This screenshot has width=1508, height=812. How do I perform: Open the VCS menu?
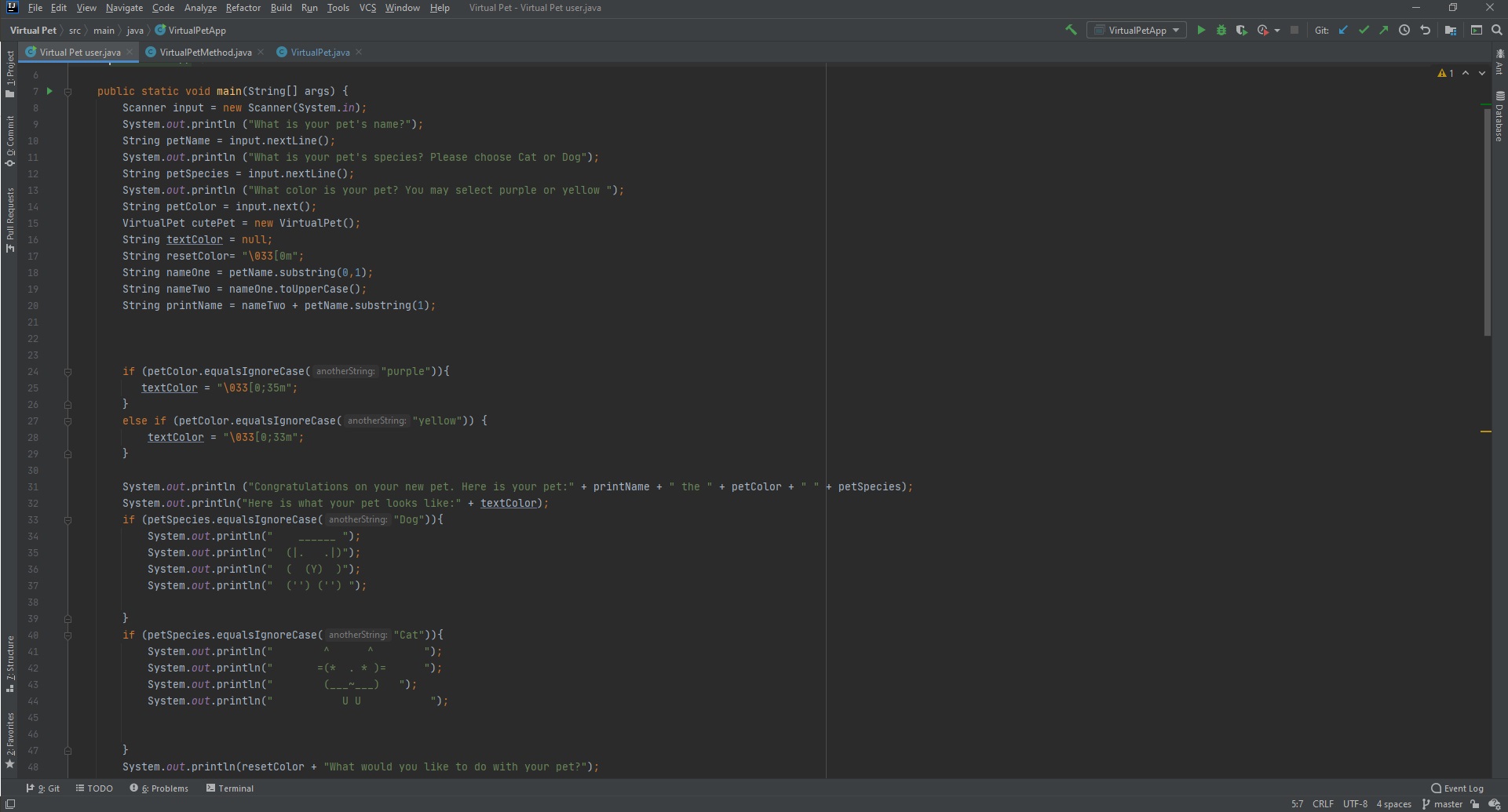(367, 7)
